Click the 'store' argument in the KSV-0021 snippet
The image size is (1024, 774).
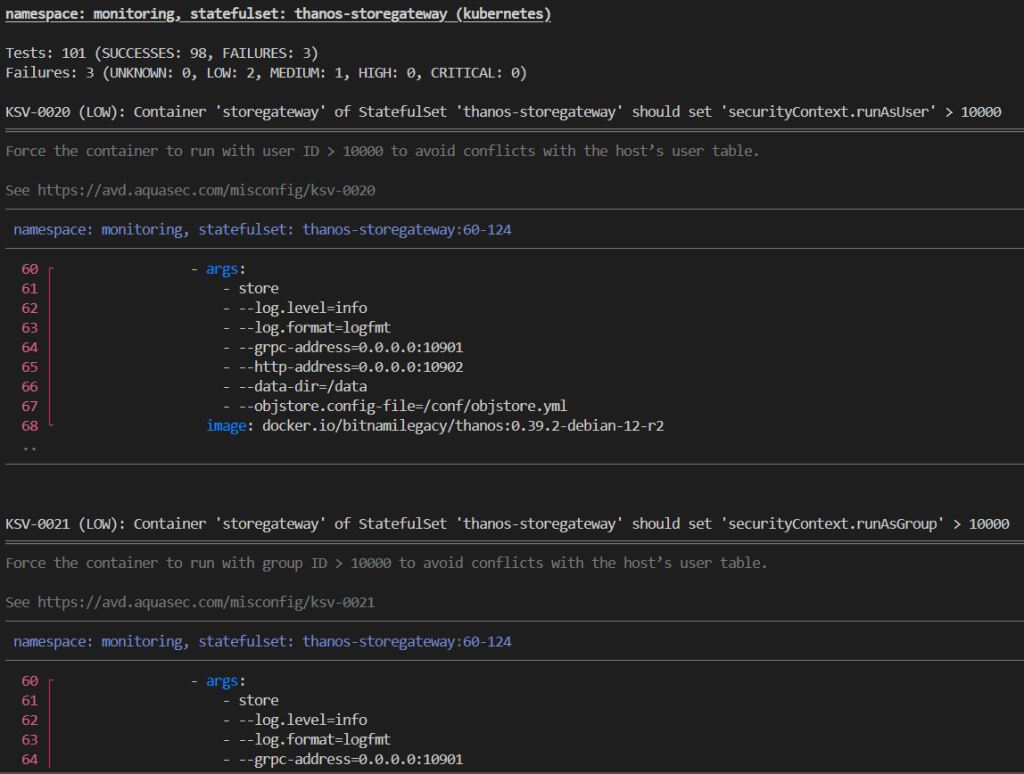[x=259, y=701]
